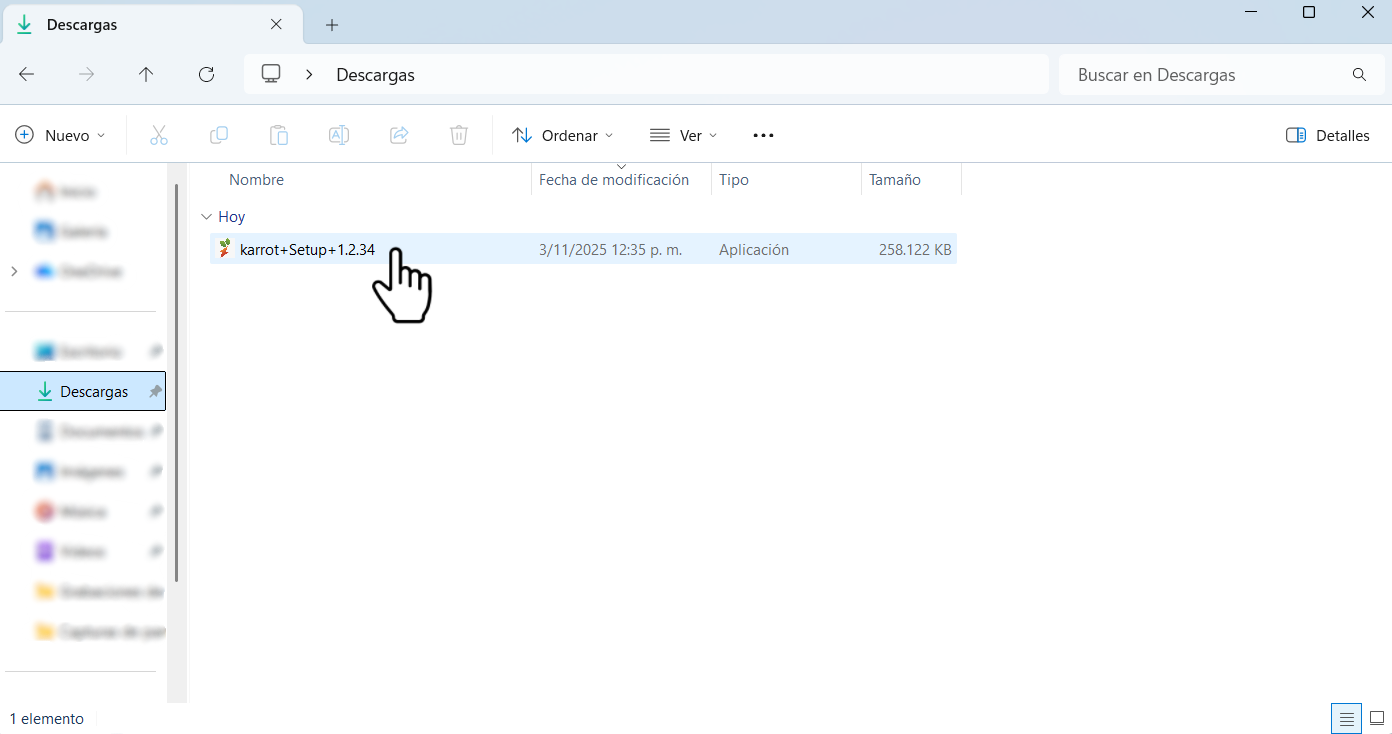The width and height of the screenshot is (1392, 734).
Task: Open the Nuevo dropdown
Action: [61, 135]
